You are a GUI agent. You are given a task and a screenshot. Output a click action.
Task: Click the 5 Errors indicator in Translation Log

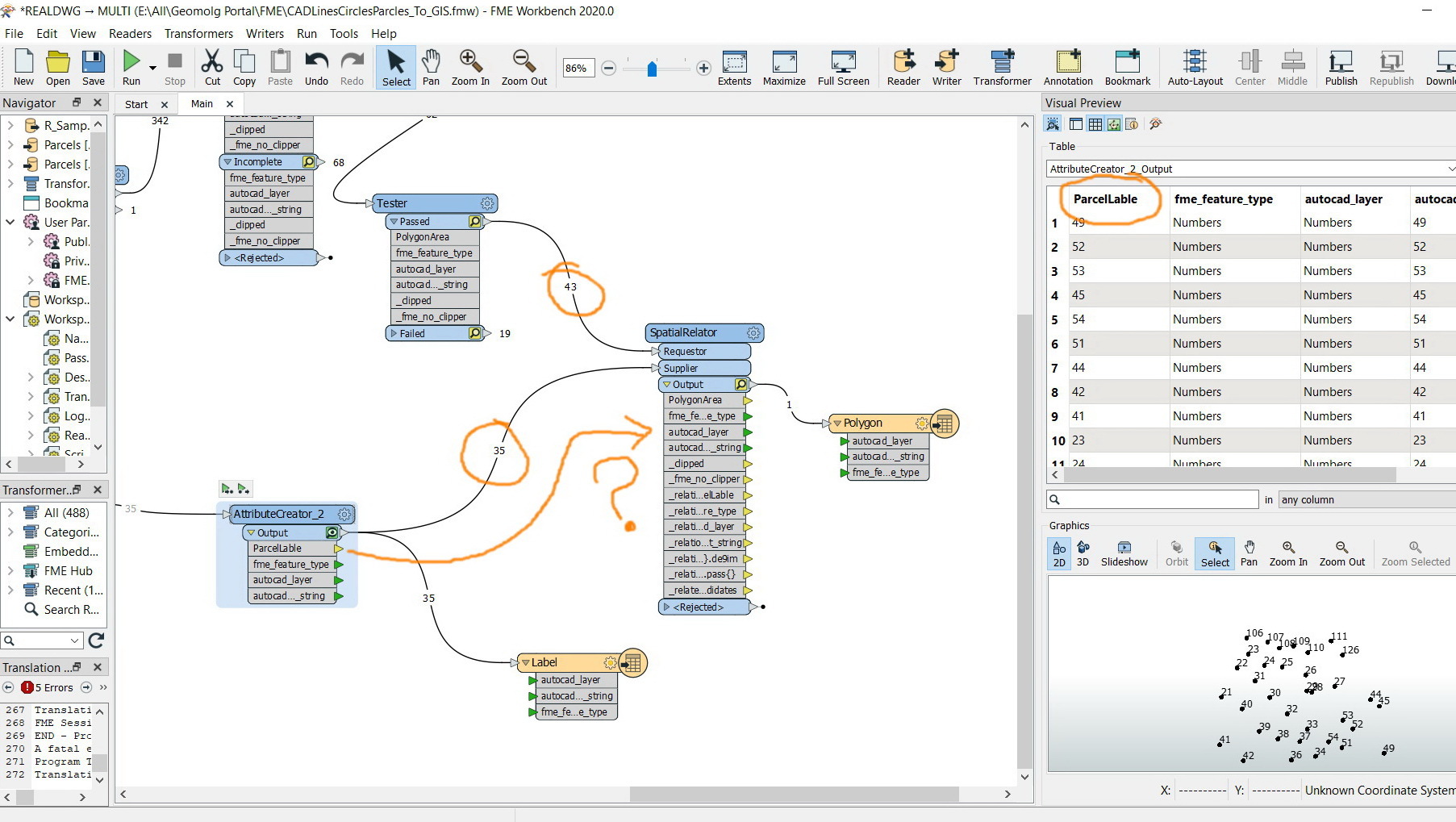pyautogui.click(x=47, y=687)
